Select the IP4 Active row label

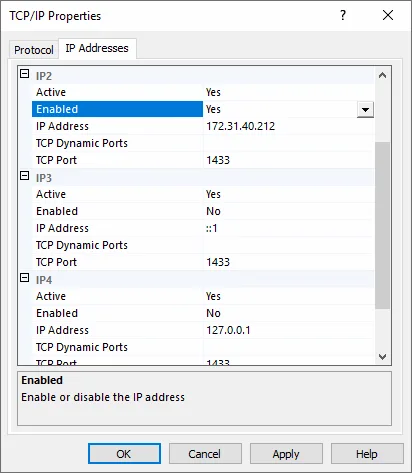(51, 296)
